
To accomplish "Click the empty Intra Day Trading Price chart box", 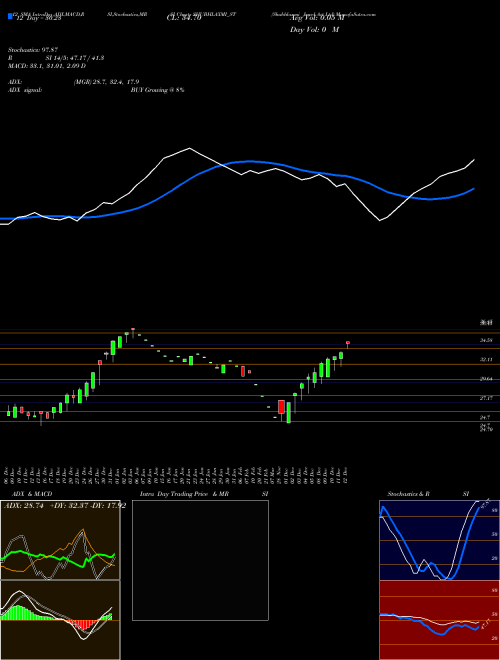I will click(200, 560).
